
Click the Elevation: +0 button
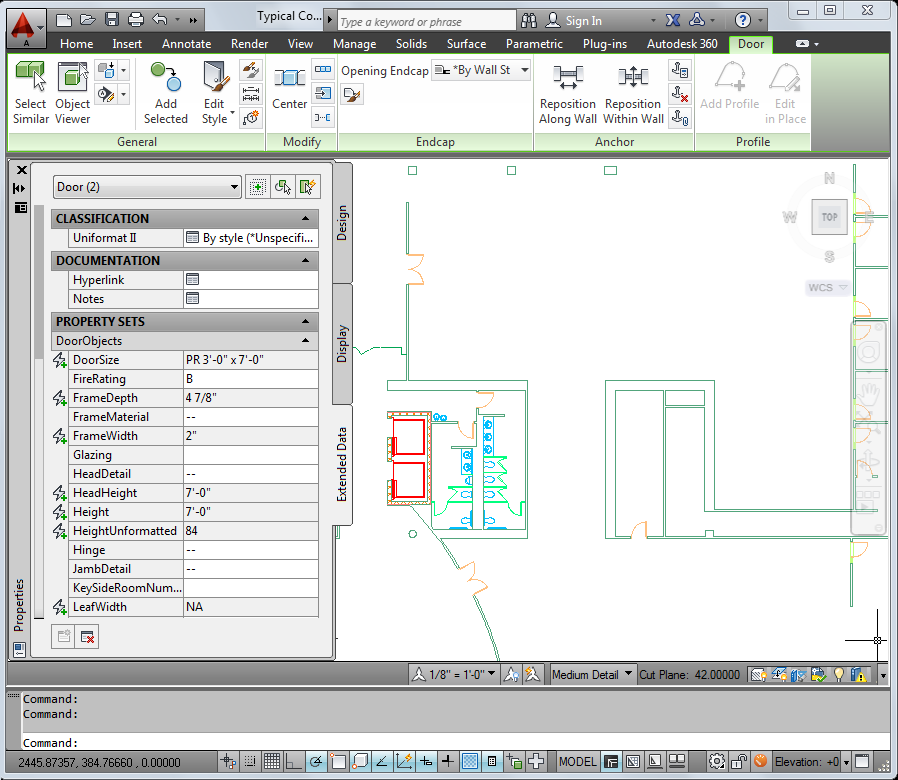tap(806, 762)
